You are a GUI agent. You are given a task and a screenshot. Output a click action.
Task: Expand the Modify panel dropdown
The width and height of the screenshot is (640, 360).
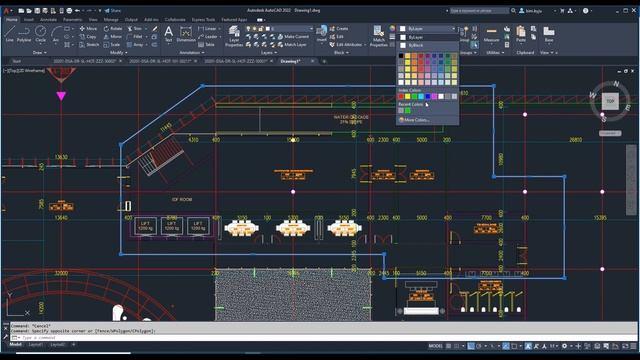point(119,53)
